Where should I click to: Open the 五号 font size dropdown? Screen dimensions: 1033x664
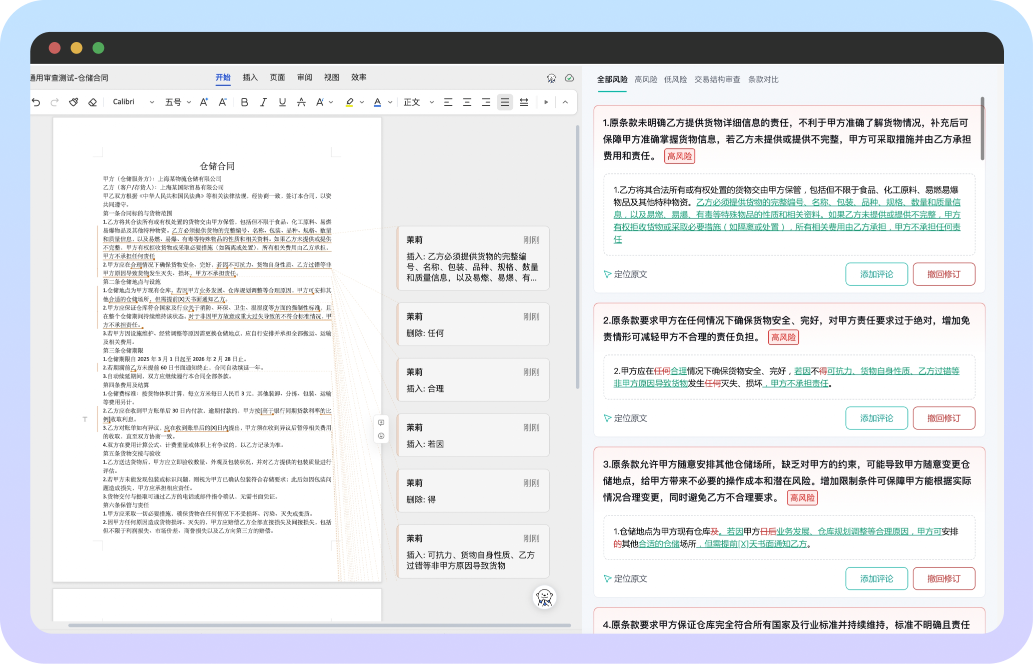tap(177, 102)
